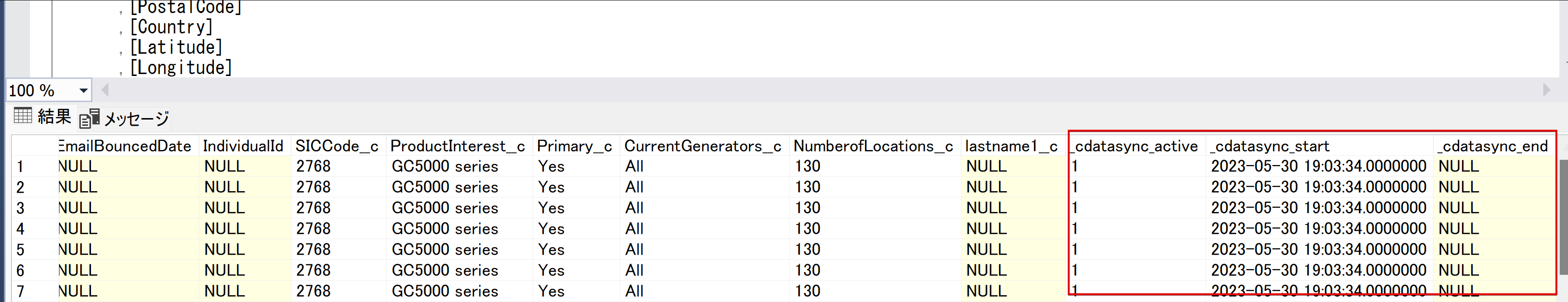Click the results grid icon

pyautogui.click(x=23, y=116)
